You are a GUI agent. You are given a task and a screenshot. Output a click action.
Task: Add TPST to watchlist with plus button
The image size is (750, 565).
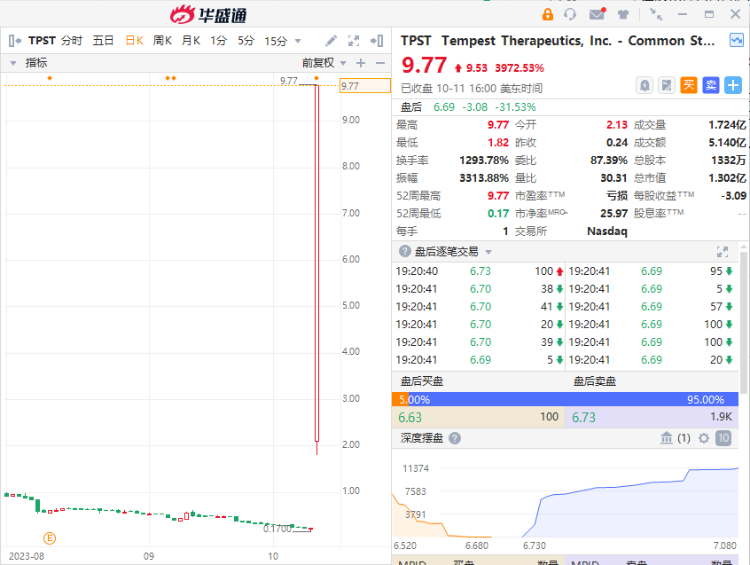(733, 86)
